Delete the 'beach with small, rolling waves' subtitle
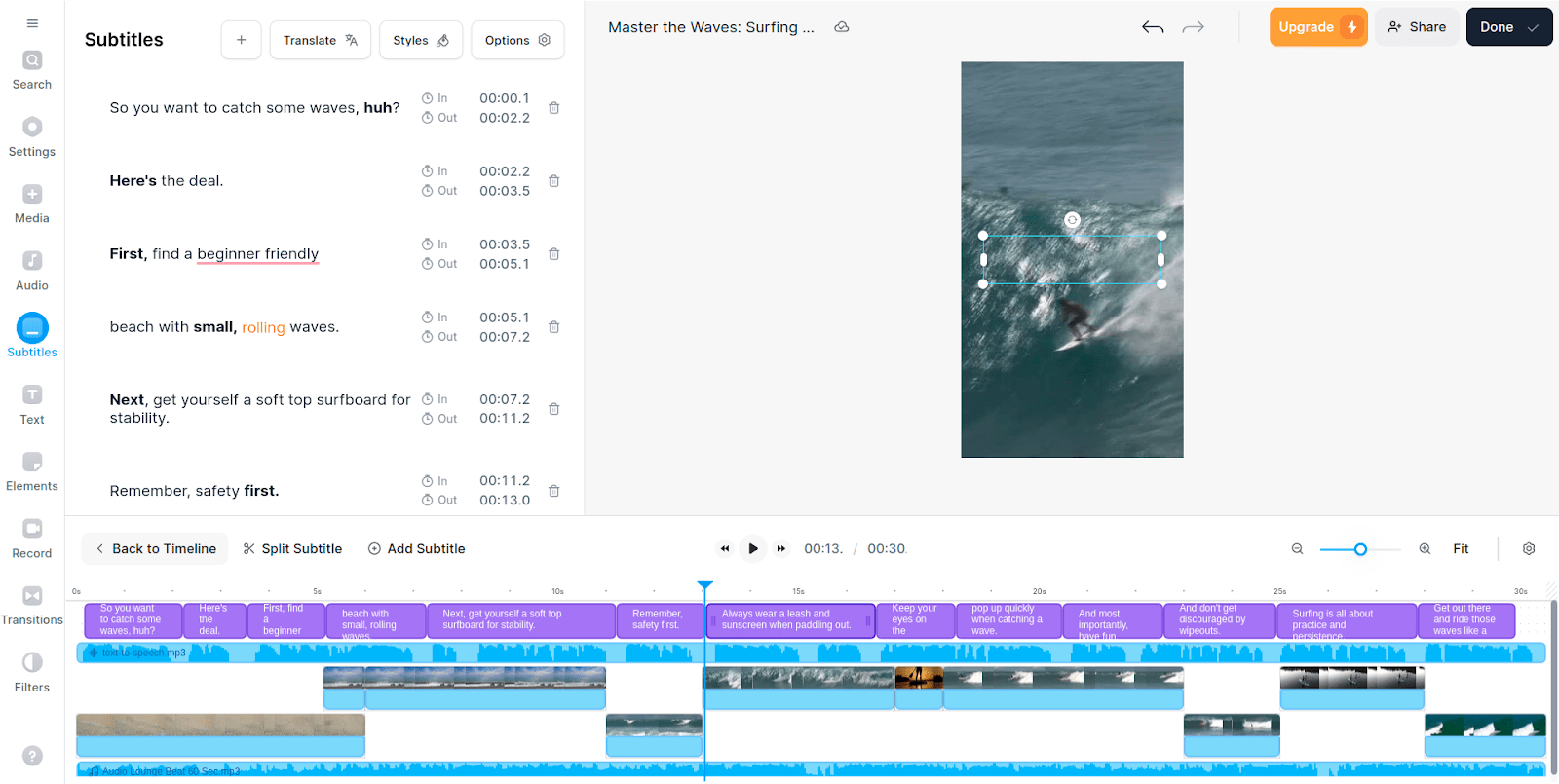This screenshot has height=784, width=1559. coord(553,327)
